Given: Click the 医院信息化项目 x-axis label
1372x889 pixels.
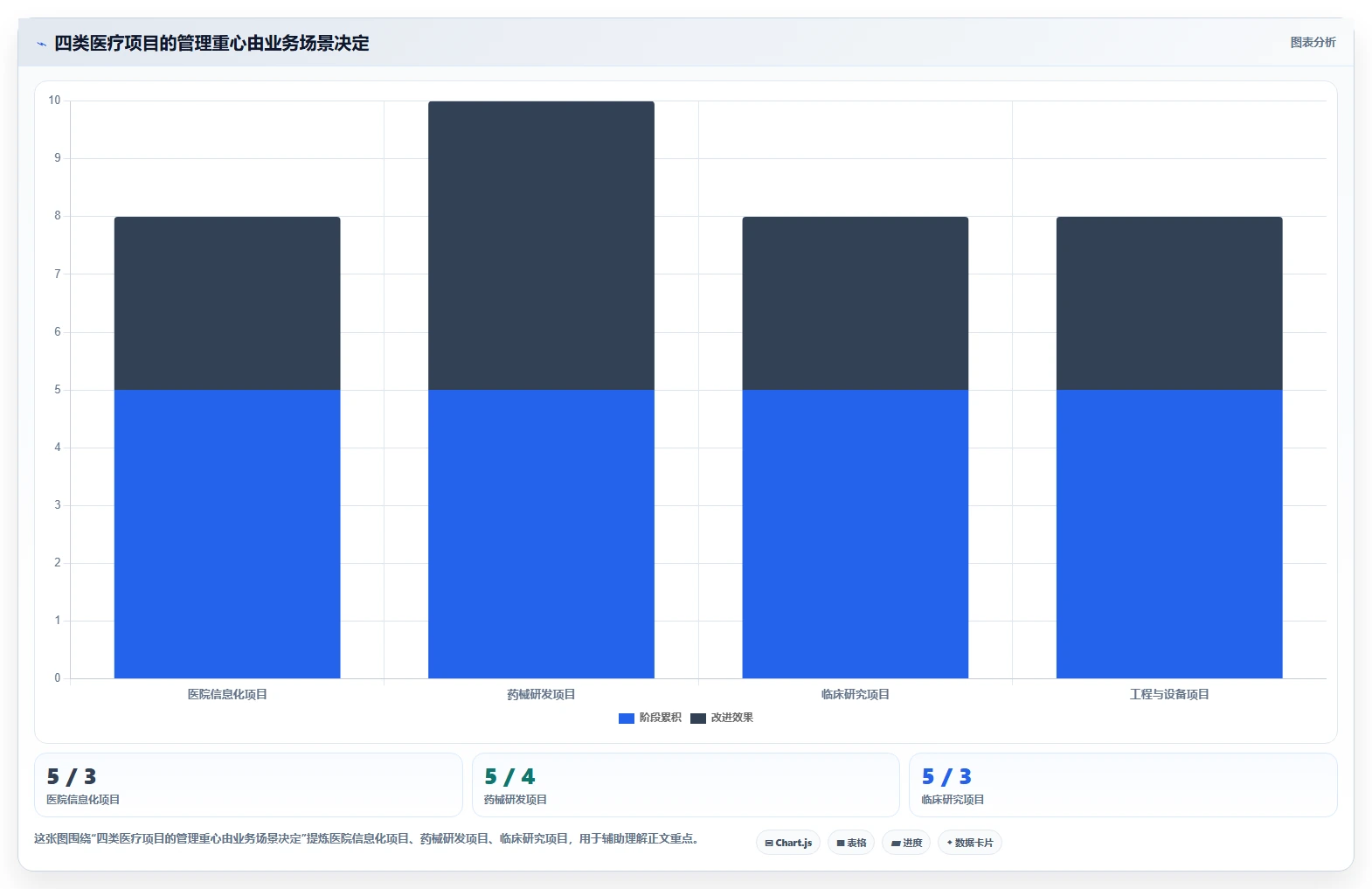Looking at the screenshot, I should 227,694.
